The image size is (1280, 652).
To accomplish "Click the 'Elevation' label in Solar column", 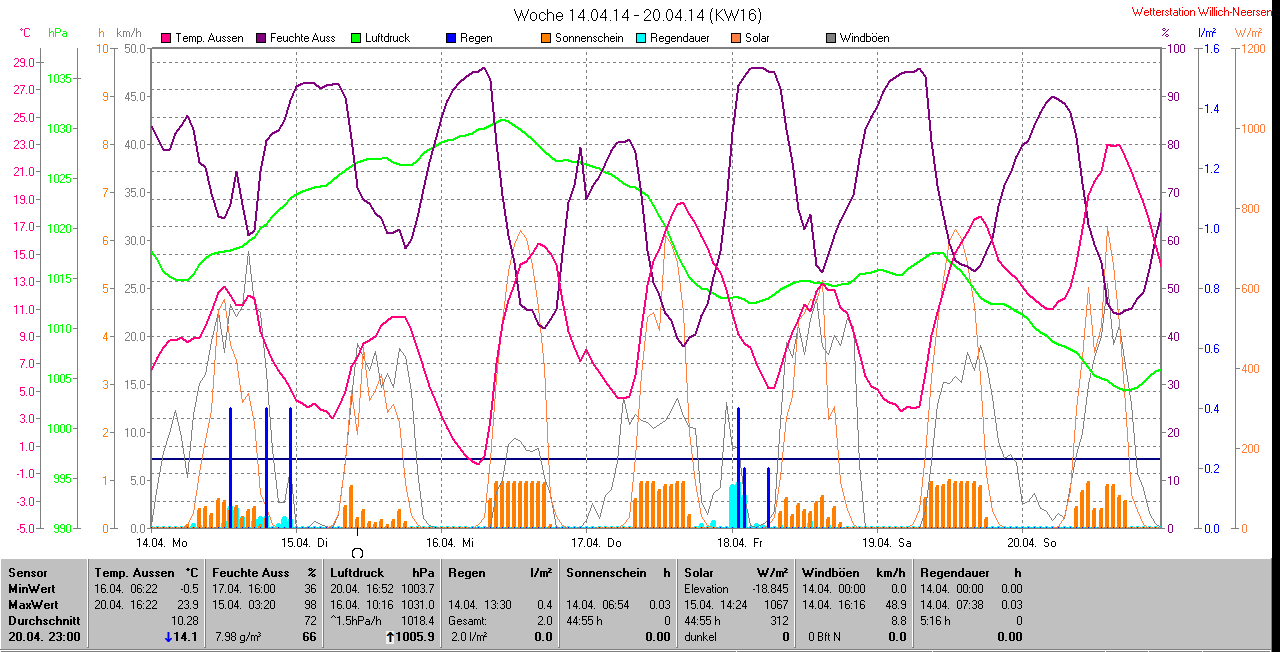I will [706, 589].
